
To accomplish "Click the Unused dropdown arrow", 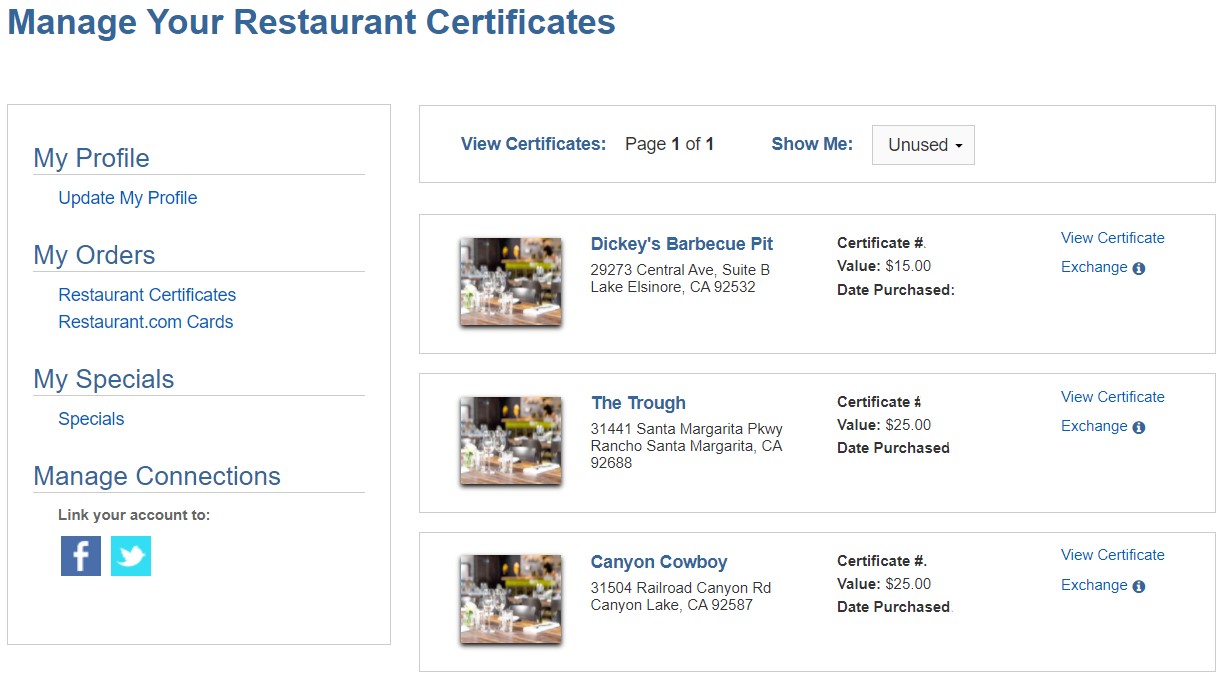I will click(958, 145).
